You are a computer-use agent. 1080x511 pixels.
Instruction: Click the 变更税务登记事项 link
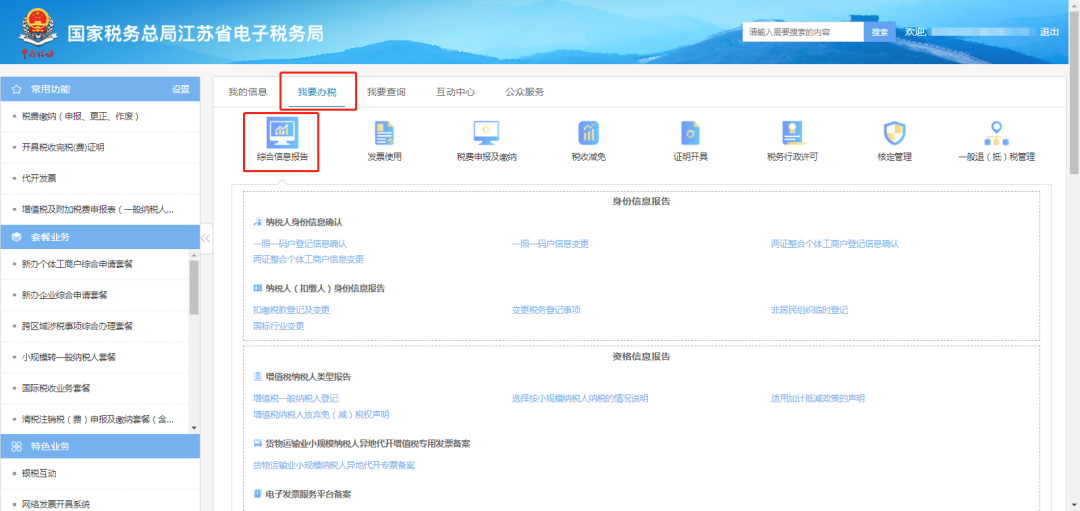(546, 310)
